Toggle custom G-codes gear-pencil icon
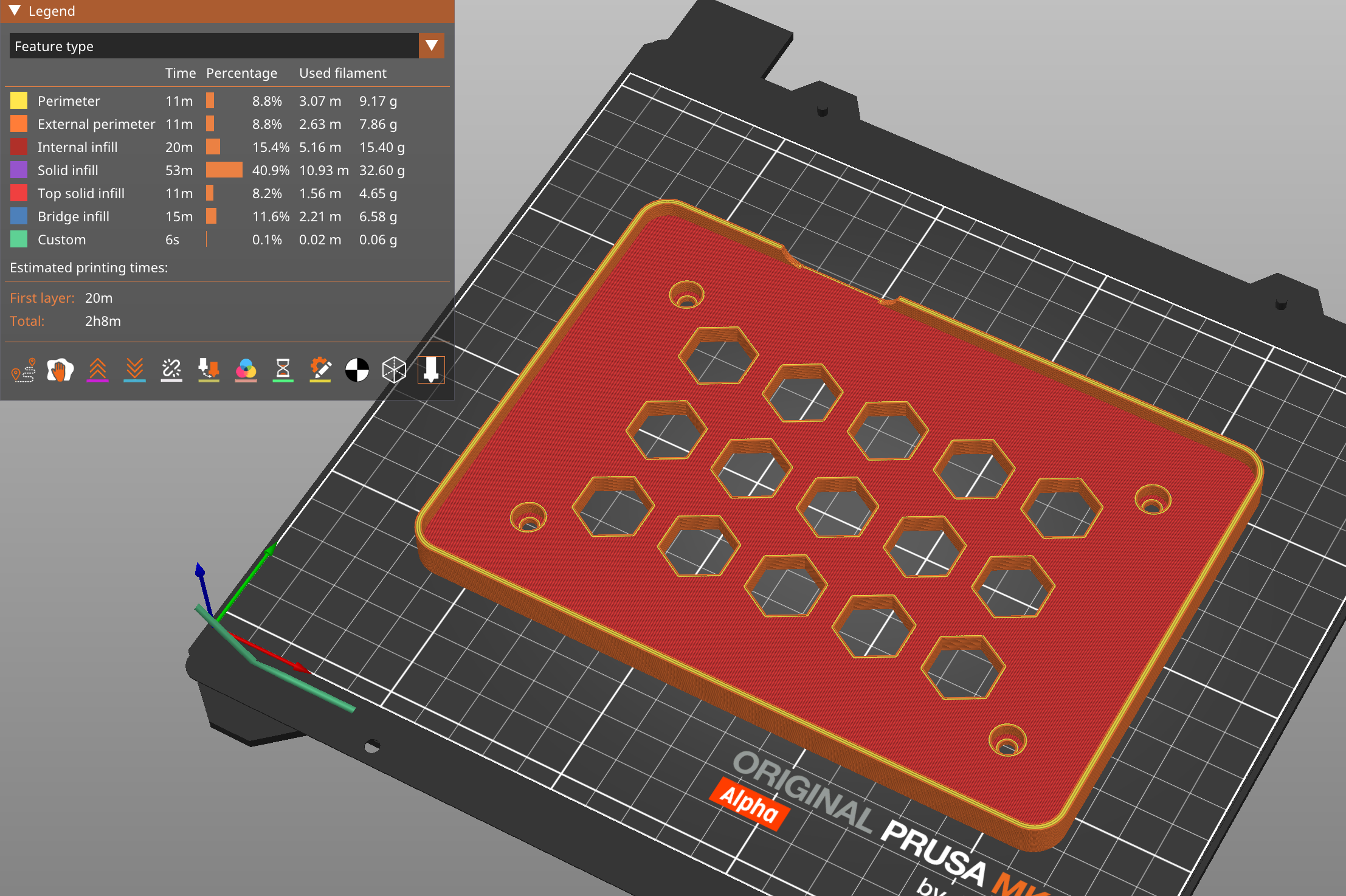The image size is (1346, 896). pyautogui.click(x=320, y=370)
